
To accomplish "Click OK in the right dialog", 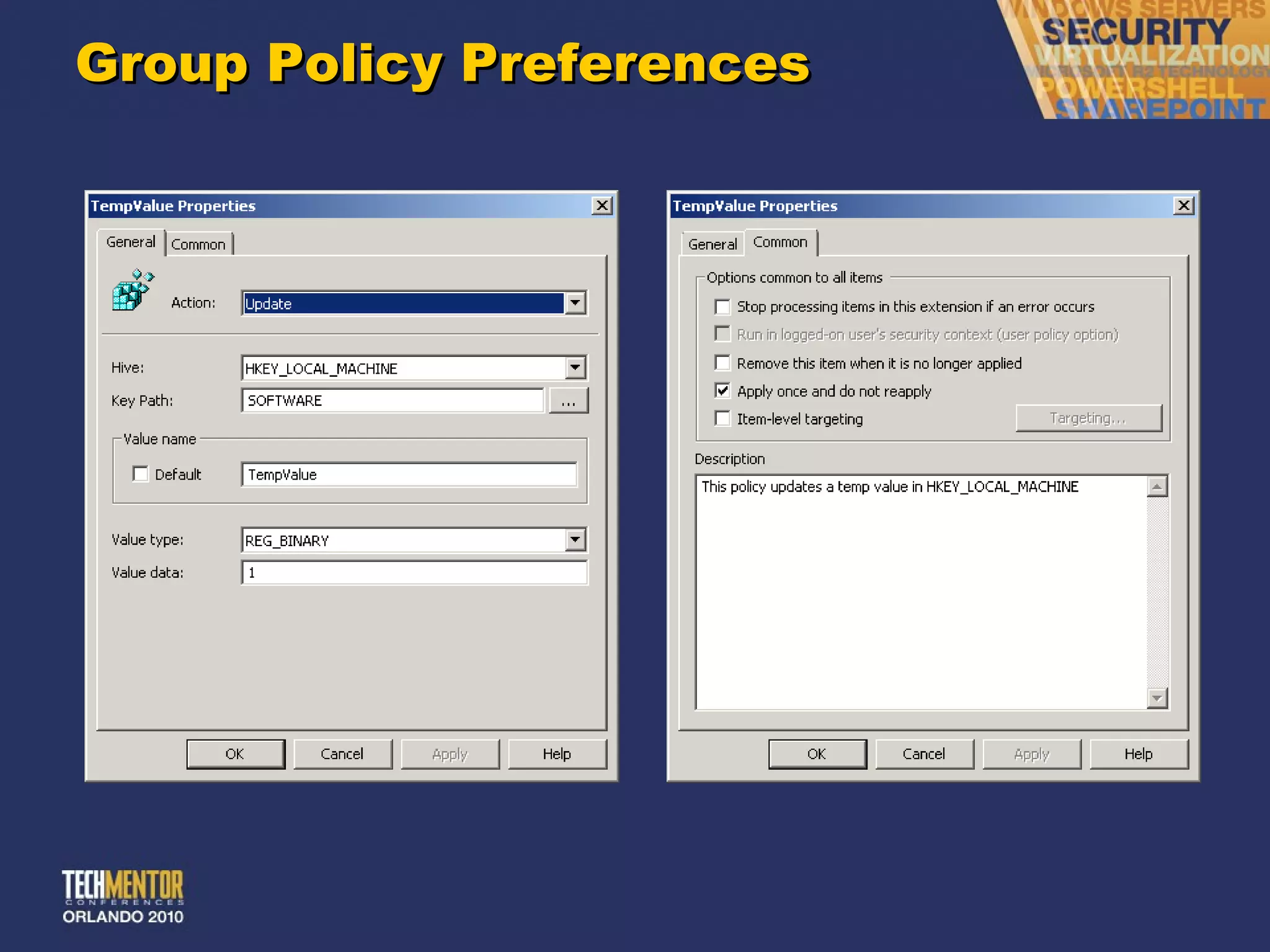I will [x=817, y=754].
